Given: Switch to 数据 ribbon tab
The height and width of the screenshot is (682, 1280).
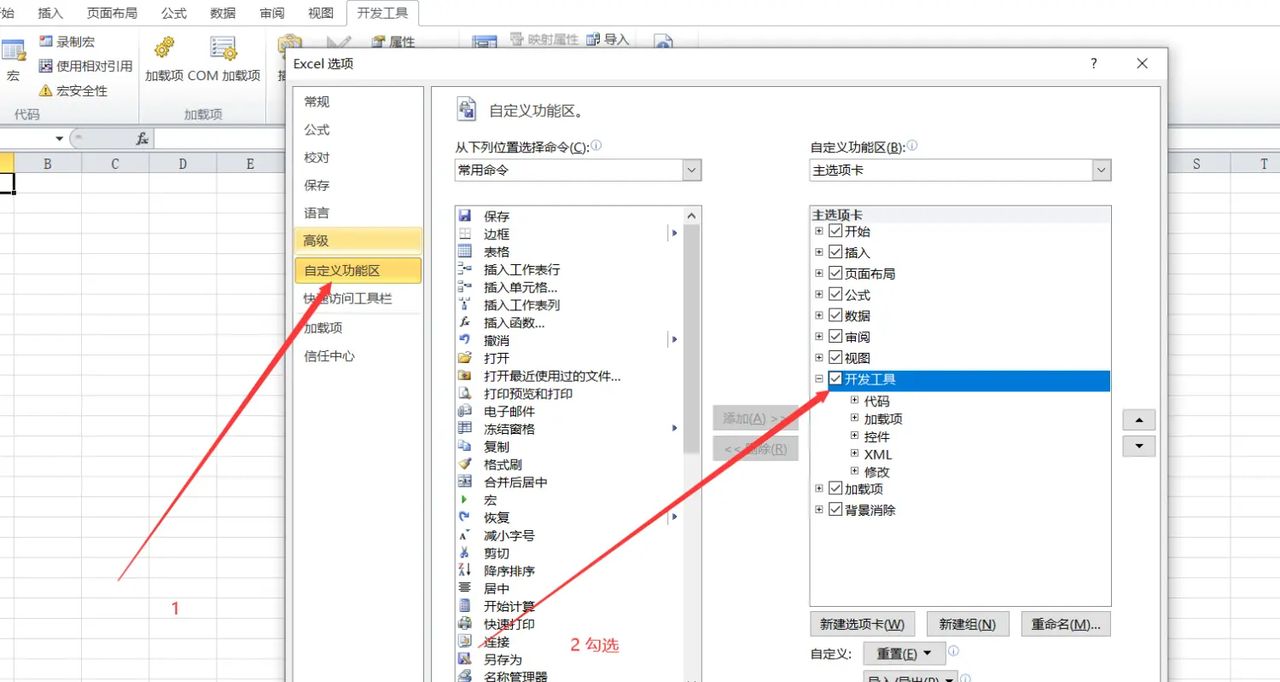Looking at the screenshot, I should coord(224,13).
